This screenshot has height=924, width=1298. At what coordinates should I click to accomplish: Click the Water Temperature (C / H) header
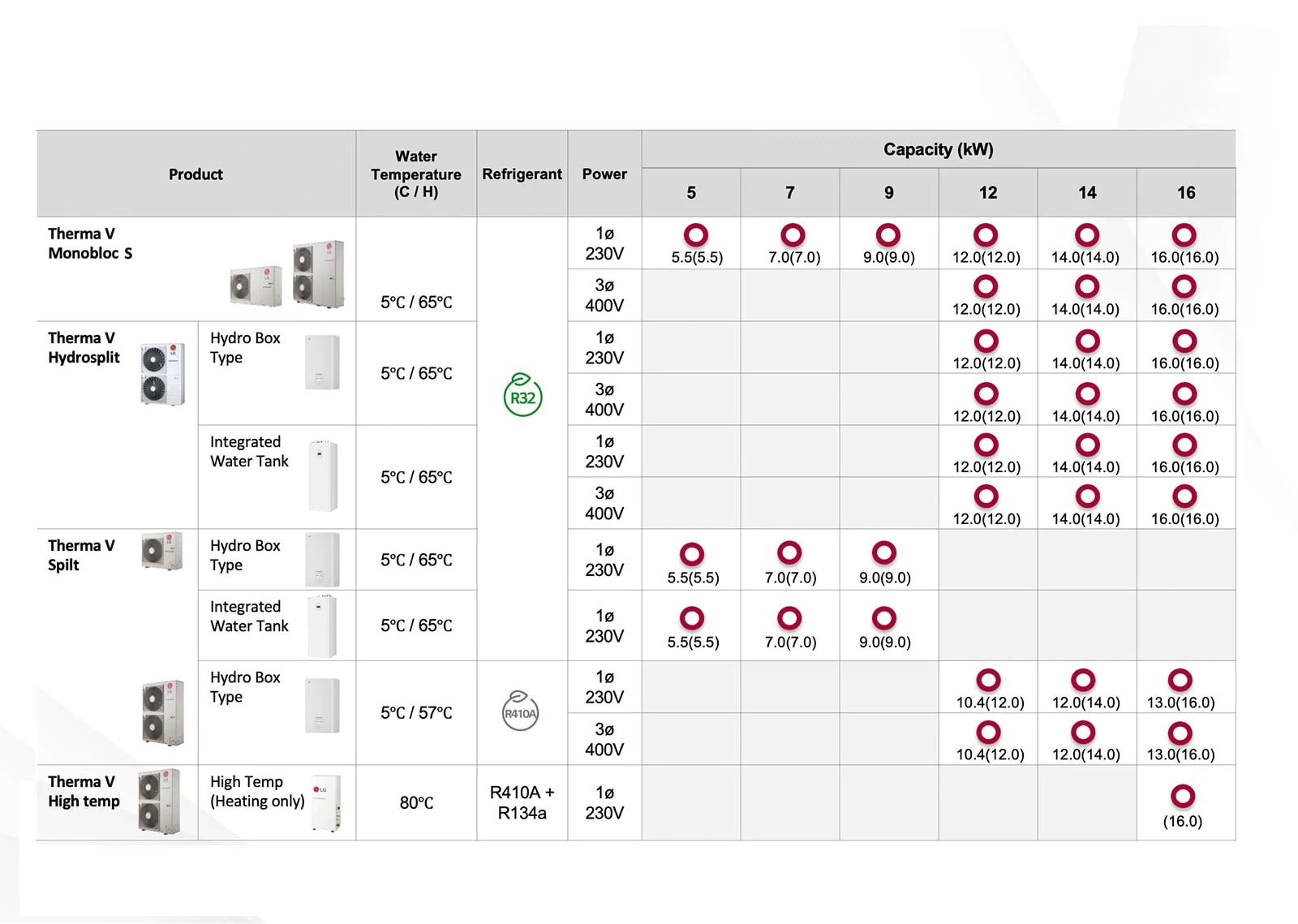[415, 174]
